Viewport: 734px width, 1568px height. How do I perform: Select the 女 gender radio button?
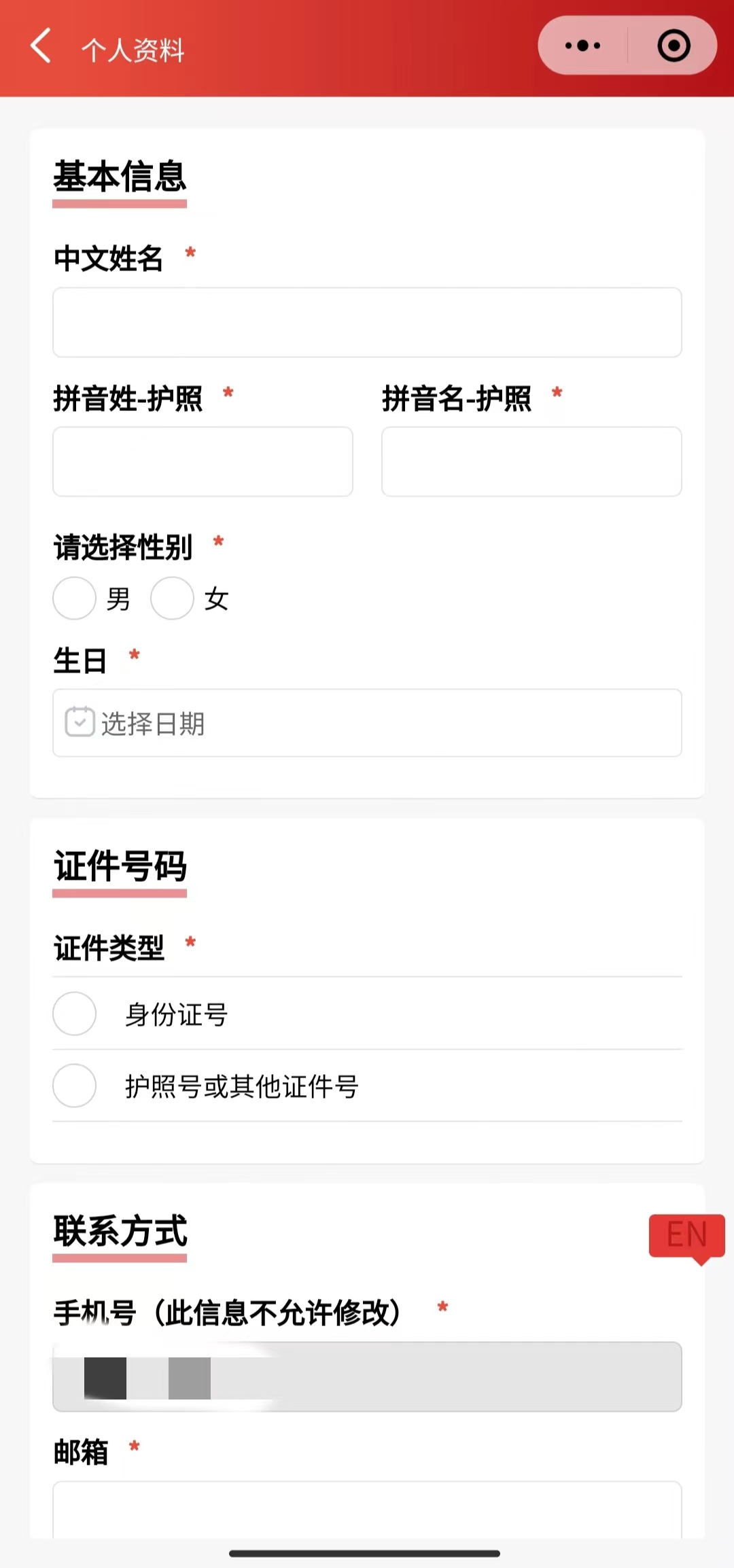coord(172,599)
